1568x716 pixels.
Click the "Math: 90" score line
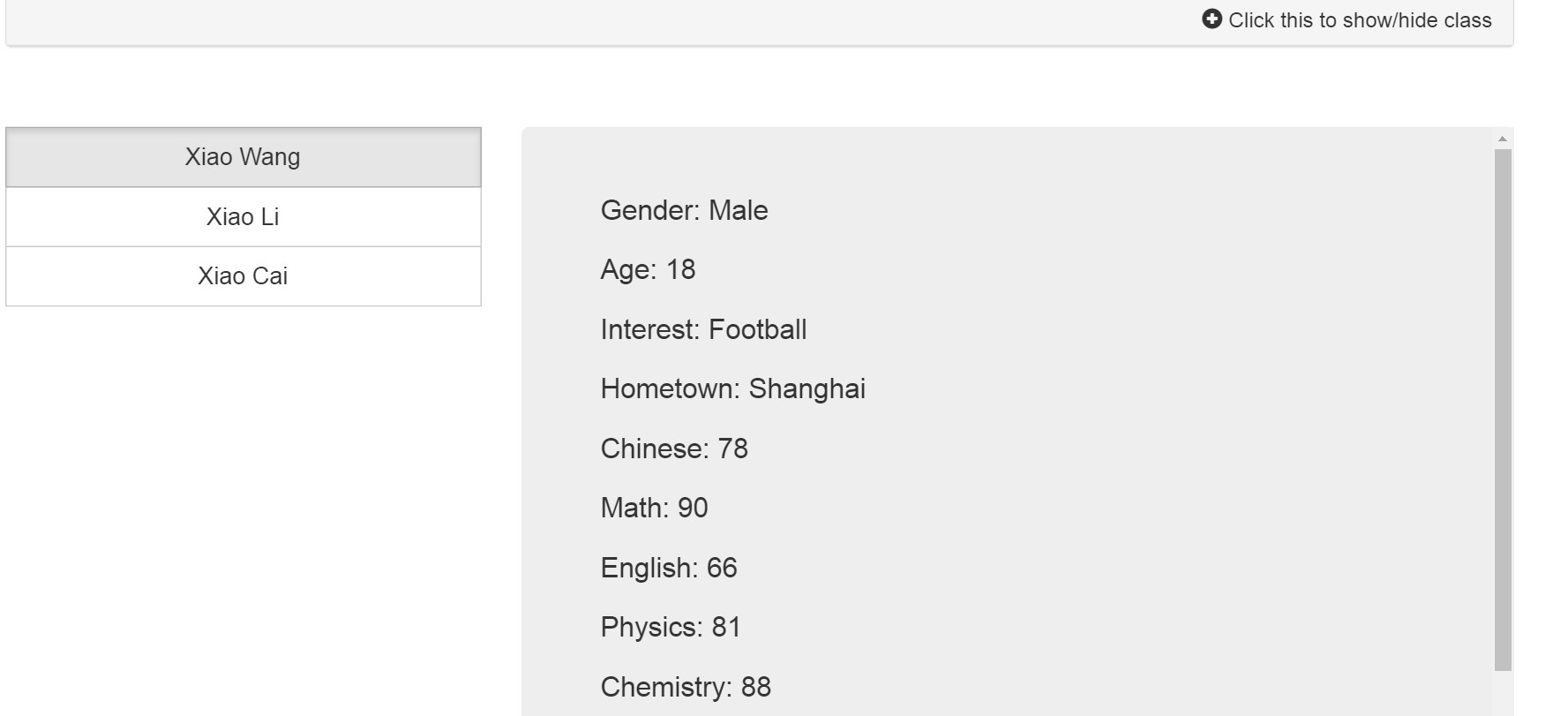pyautogui.click(x=654, y=508)
